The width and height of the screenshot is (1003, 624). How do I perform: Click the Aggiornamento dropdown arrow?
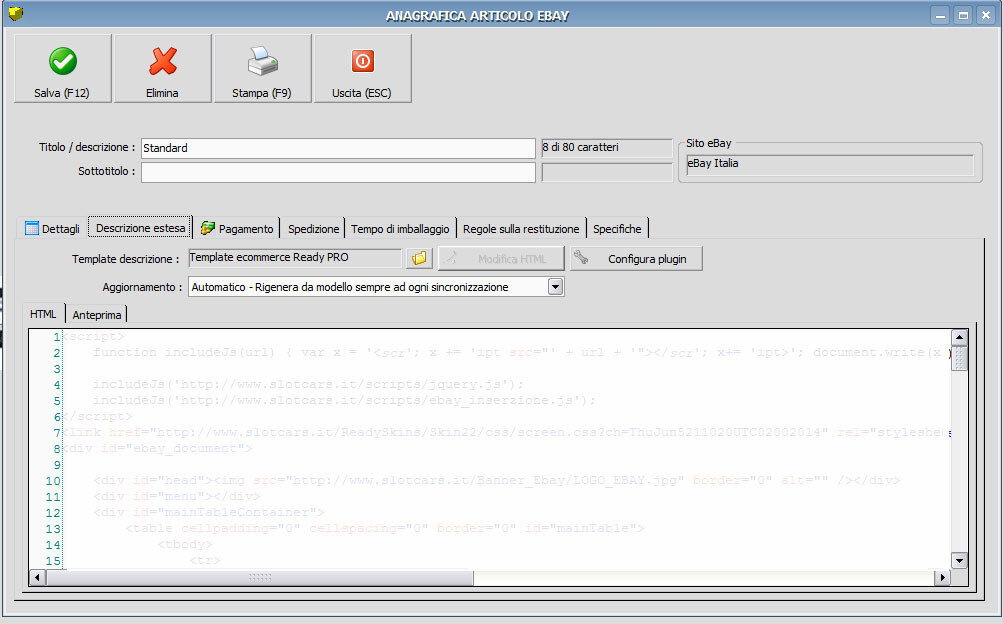click(555, 287)
